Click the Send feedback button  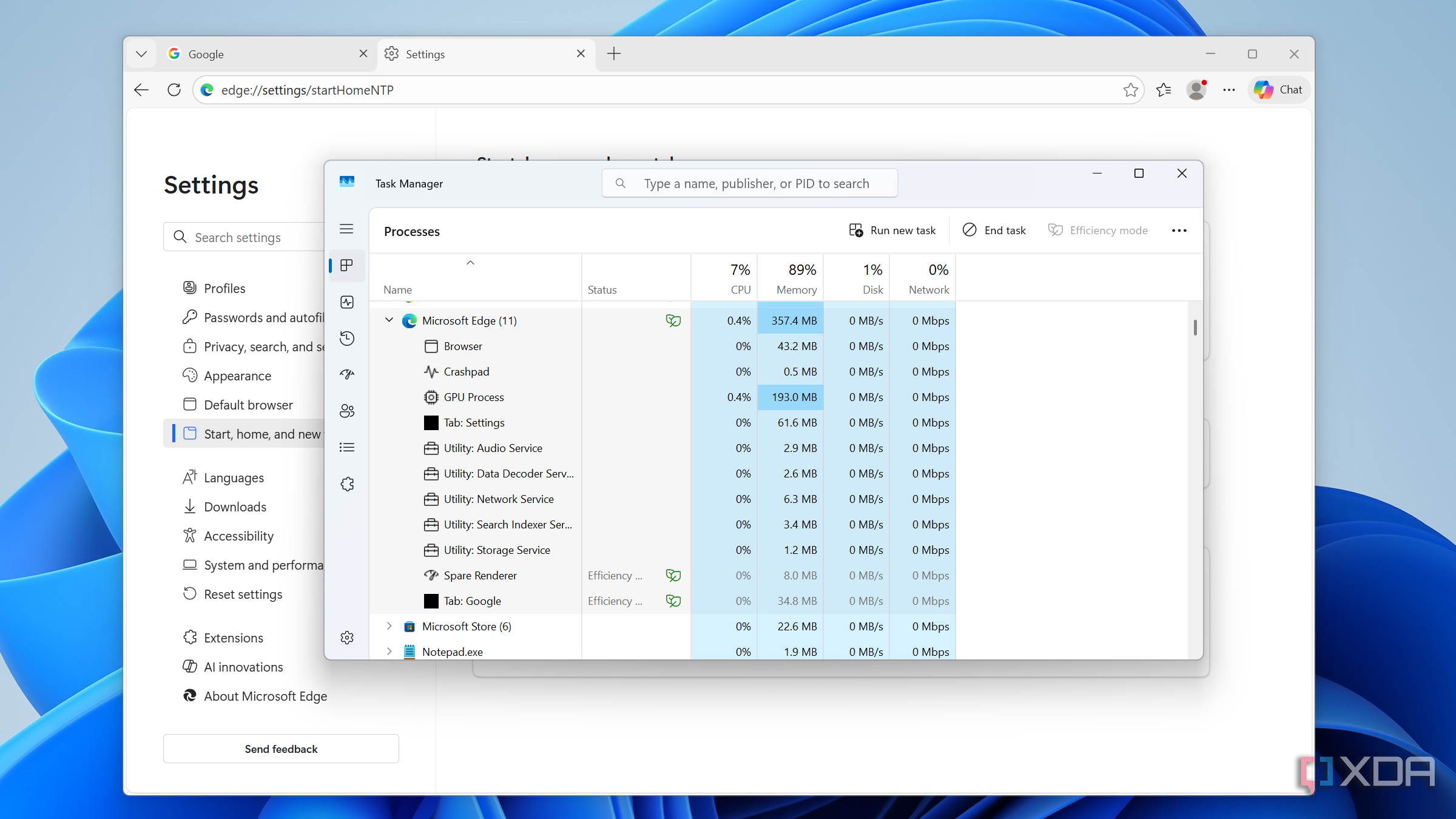click(x=281, y=749)
